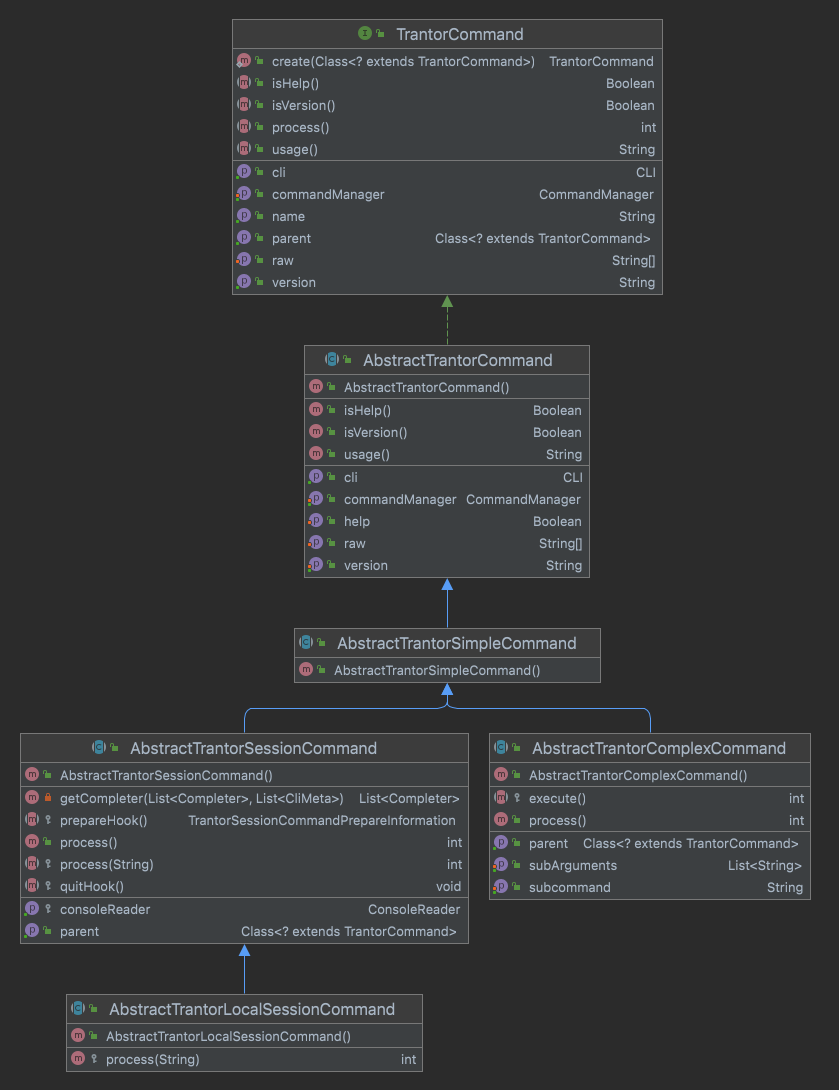Toggle the static indicator on isHelp() in TrantorCommand

(x=242, y=83)
